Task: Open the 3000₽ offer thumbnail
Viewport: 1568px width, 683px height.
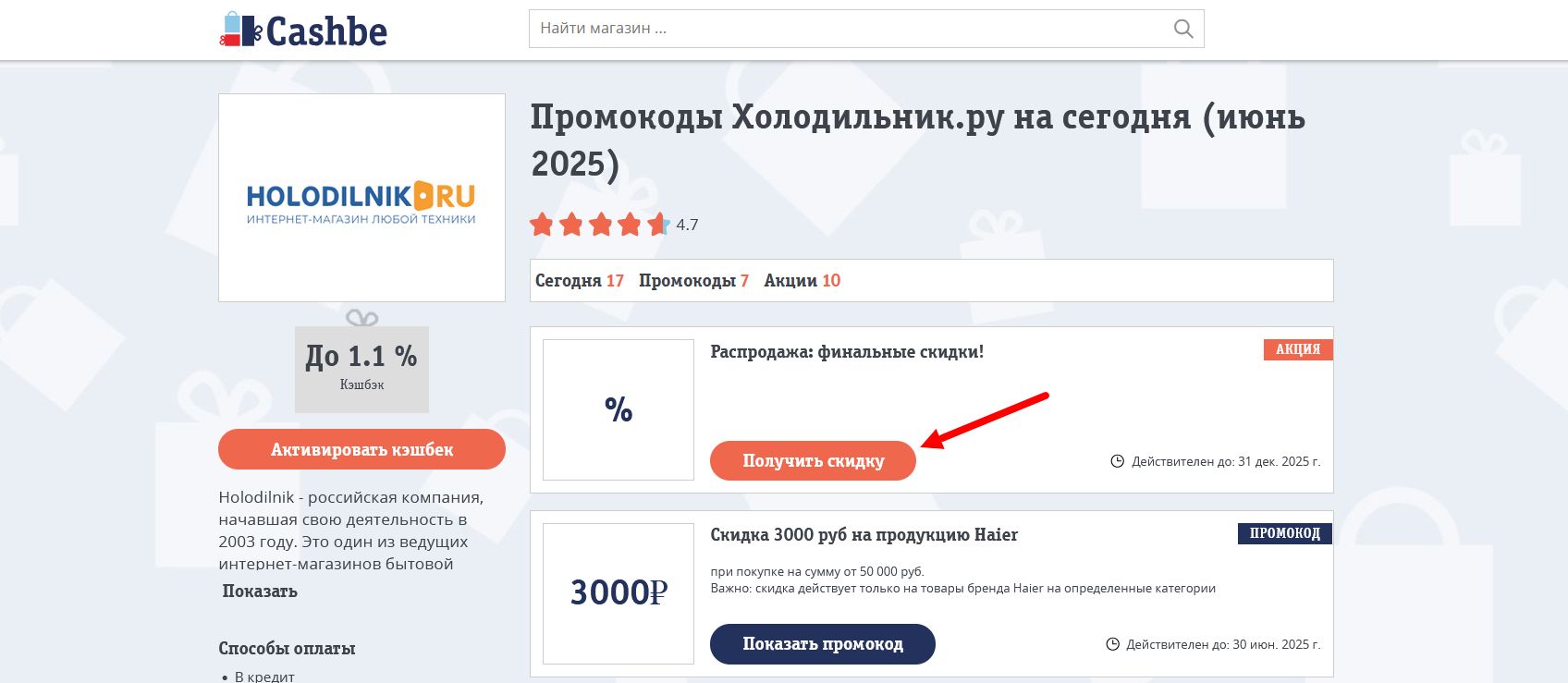Action: tap(619, 593)
